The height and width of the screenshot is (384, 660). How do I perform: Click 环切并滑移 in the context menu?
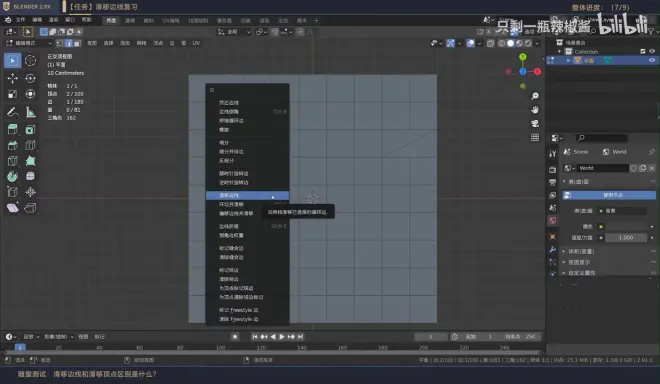(248, 204)
